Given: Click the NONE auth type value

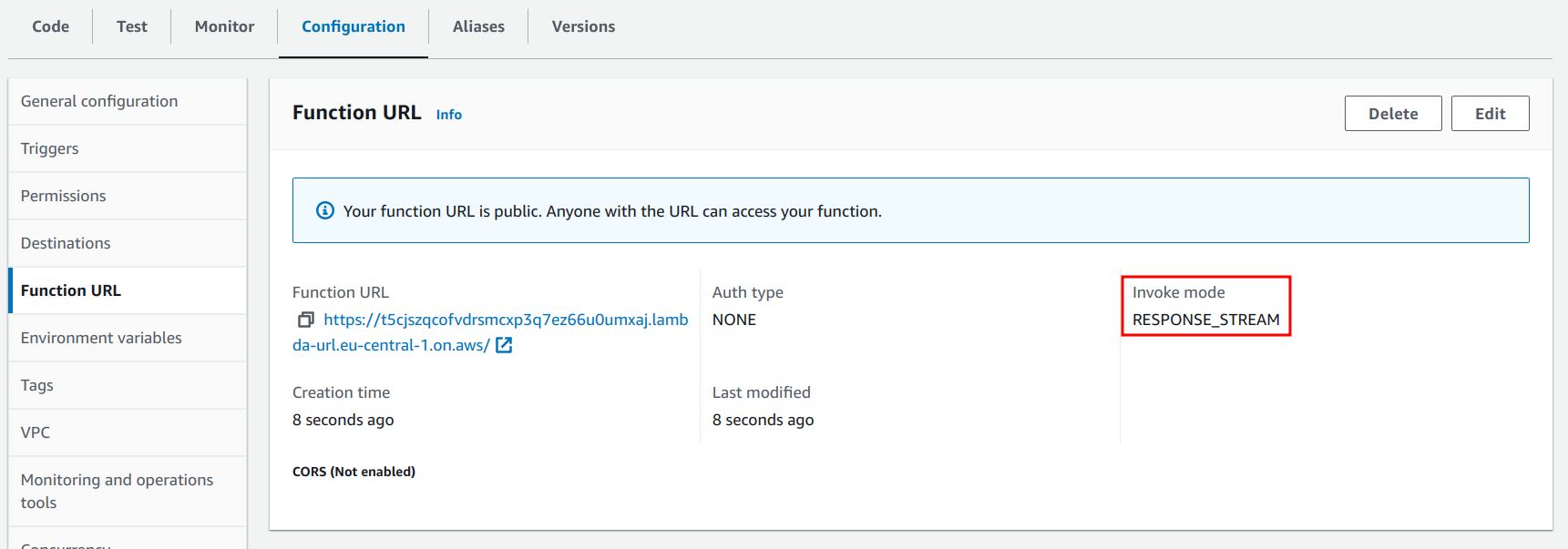Looking at the screenshot, I should (734, 320).
